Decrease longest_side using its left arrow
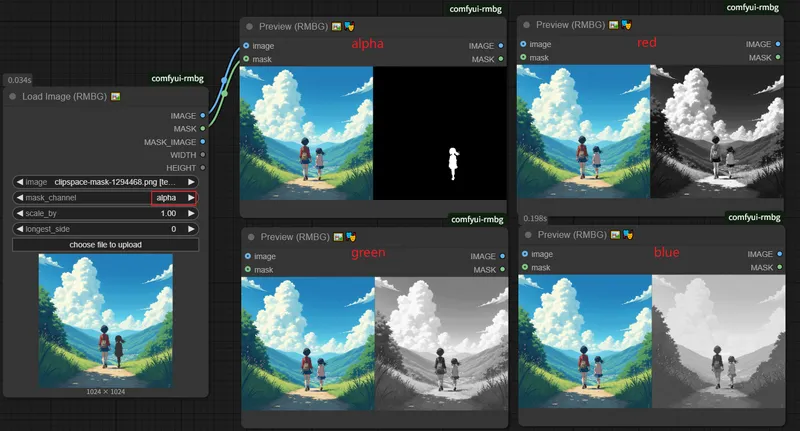The width and height of the screenshot is (800, 431). click(x=19, y=229)
